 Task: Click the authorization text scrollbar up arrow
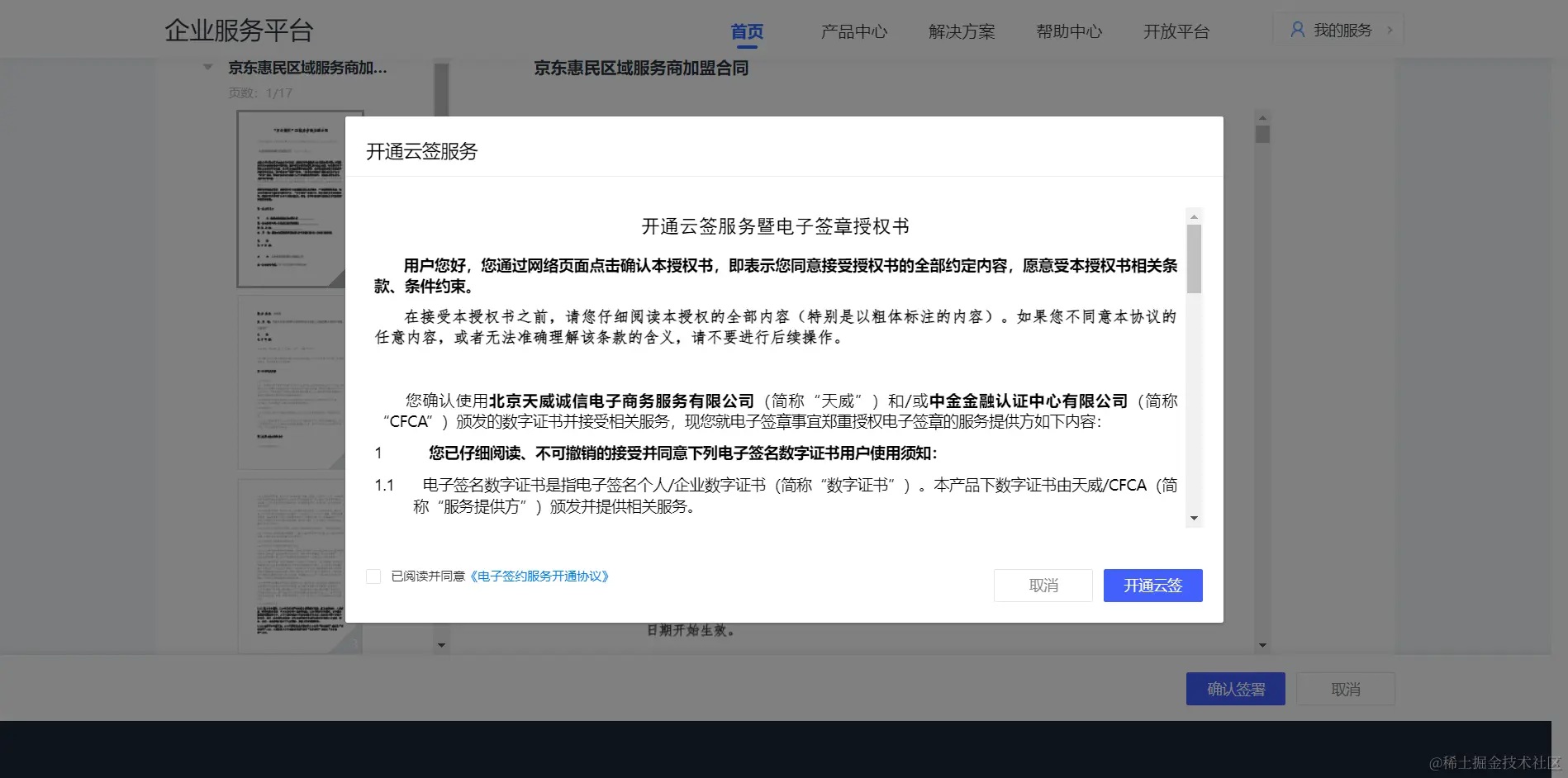[1194, 216]
